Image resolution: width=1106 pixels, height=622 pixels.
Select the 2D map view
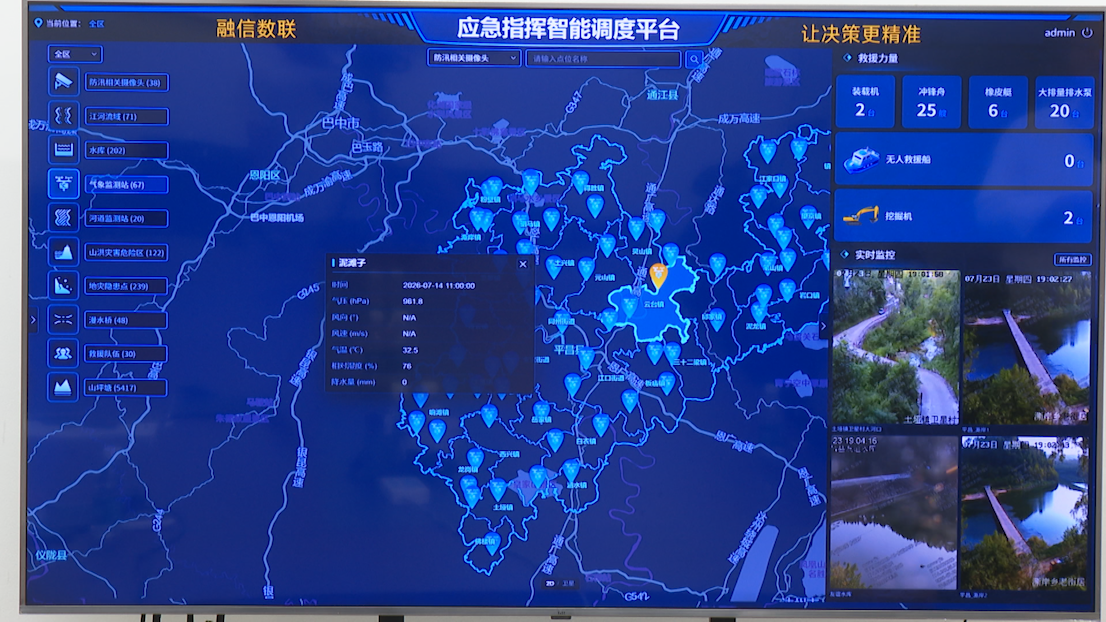[550, 583]
